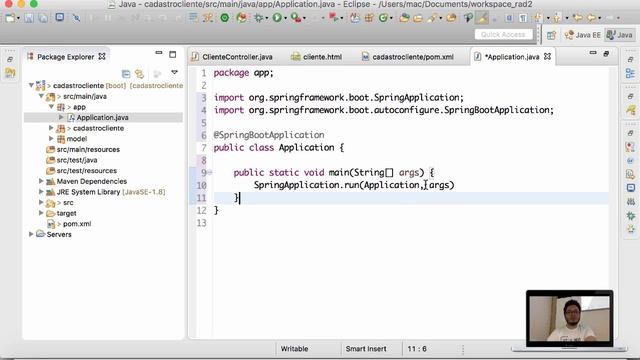Viewport: 640px width, 360px height.
Task: Expand the Application.java tree node
Action: tap(61, 117)
